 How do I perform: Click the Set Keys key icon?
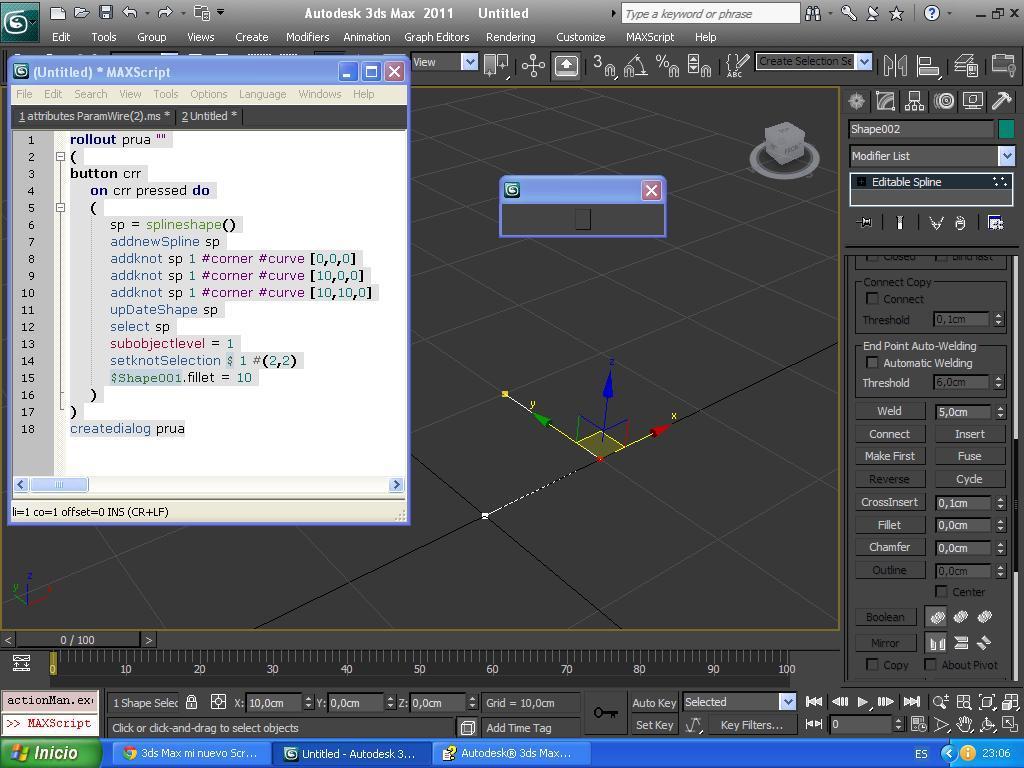point(604,712)
